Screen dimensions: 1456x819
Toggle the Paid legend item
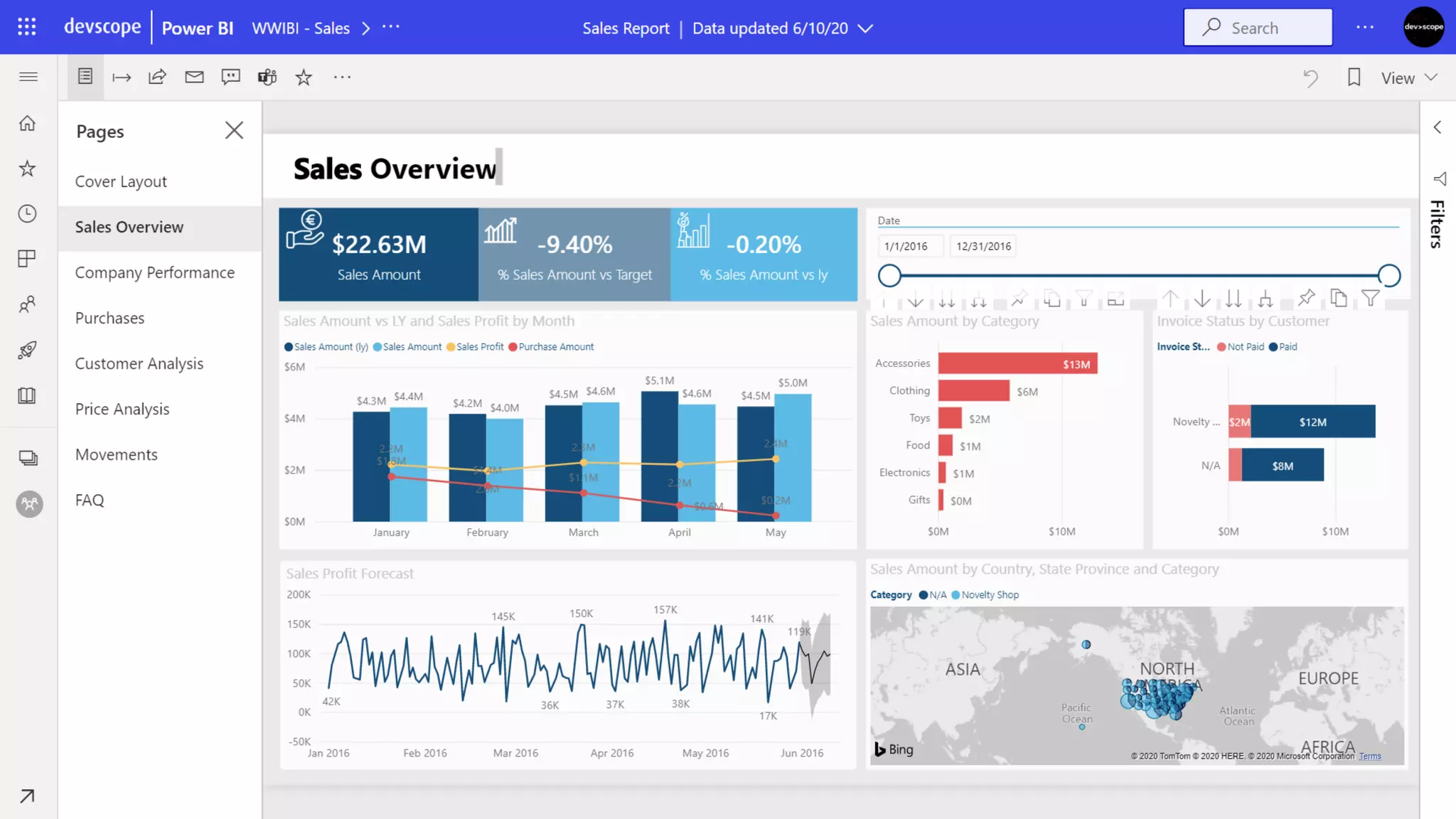pyautogui.click(x=1283, y=347)
